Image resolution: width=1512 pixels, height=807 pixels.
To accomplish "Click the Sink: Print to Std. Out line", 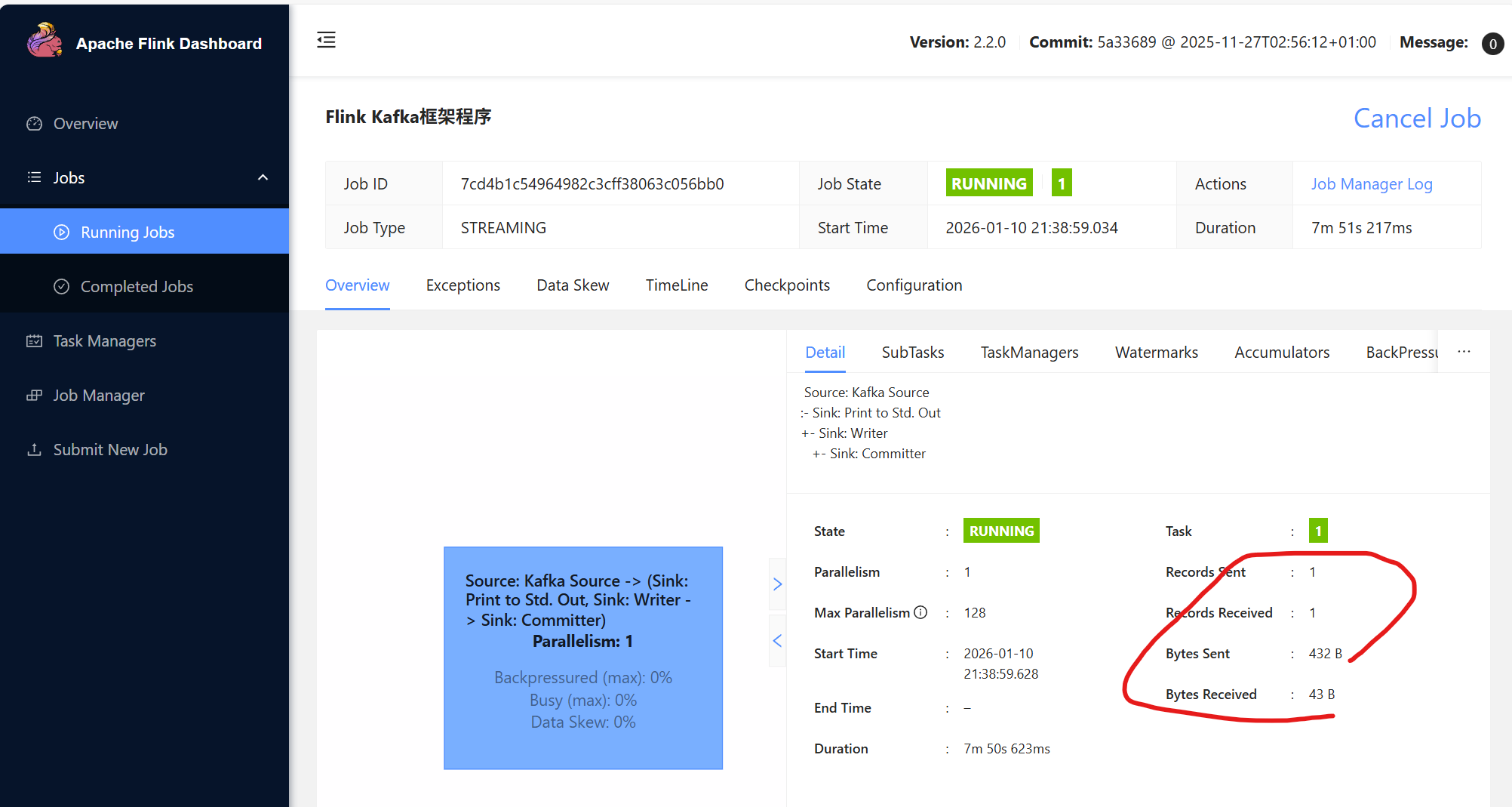I will 871,413.
